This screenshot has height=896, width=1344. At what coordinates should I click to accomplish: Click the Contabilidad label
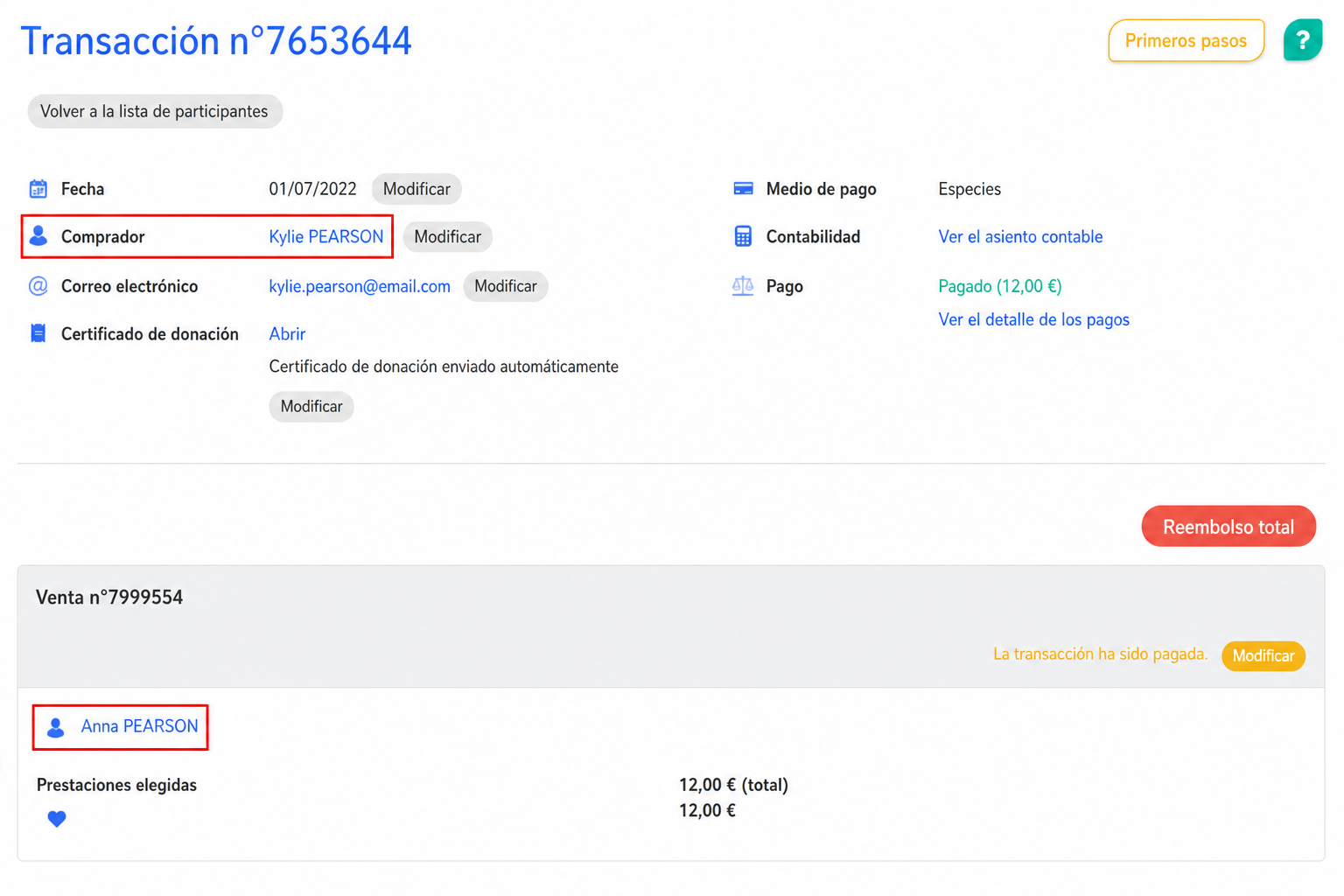(813, 237)
